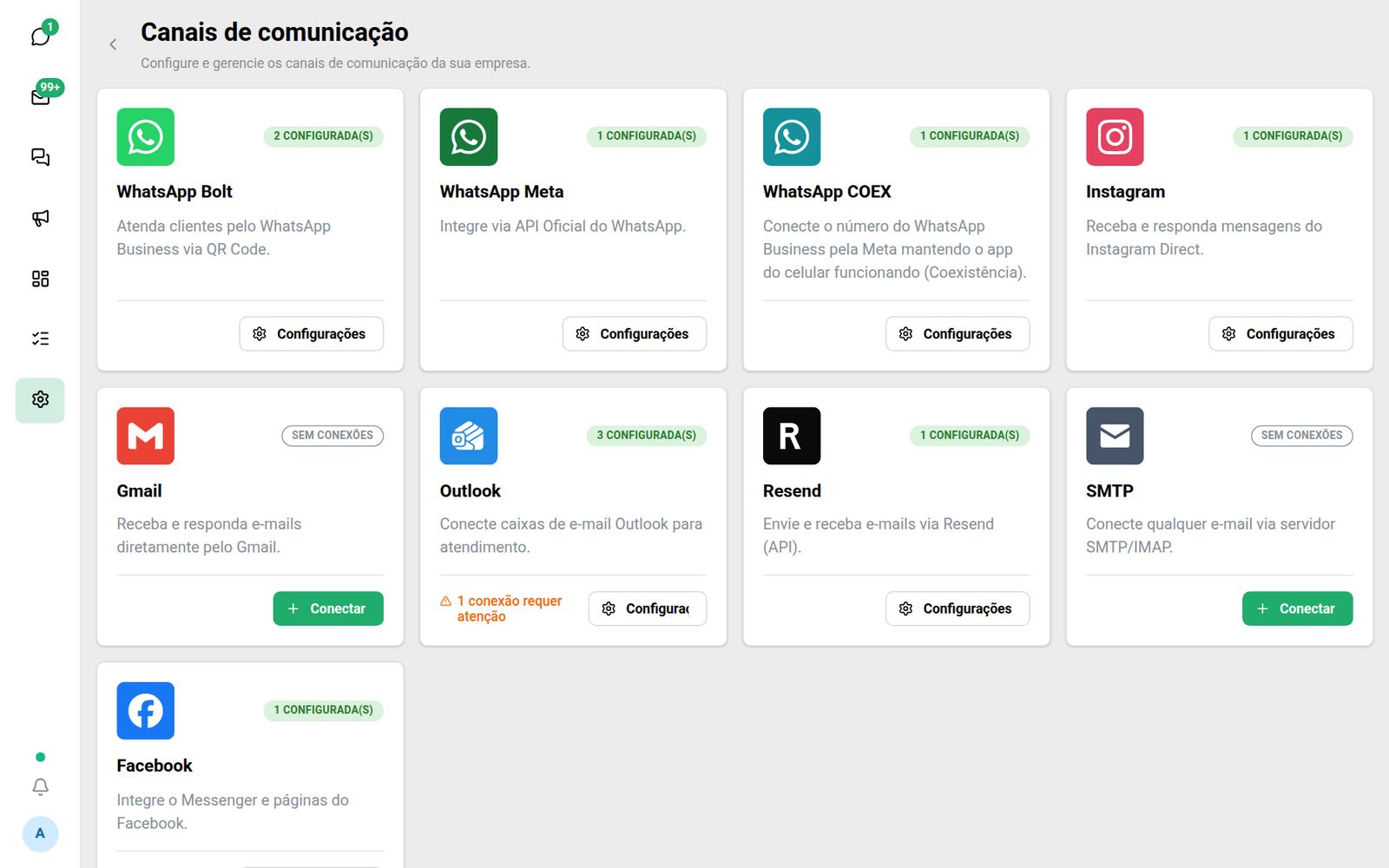Click the SEM CONEXÕES badge on Gmail
Screen dimensions: 1389x868
[332, 435]
